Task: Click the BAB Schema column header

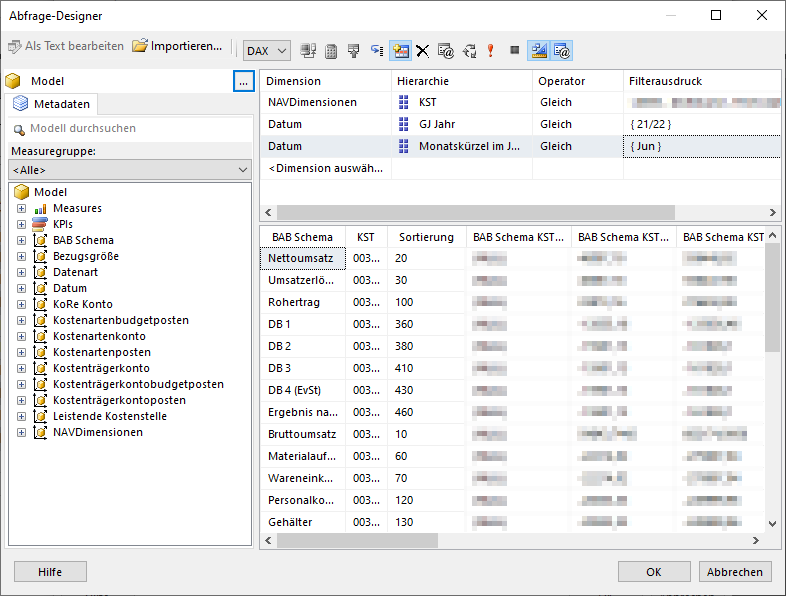Action: click(x=302, y=237)
